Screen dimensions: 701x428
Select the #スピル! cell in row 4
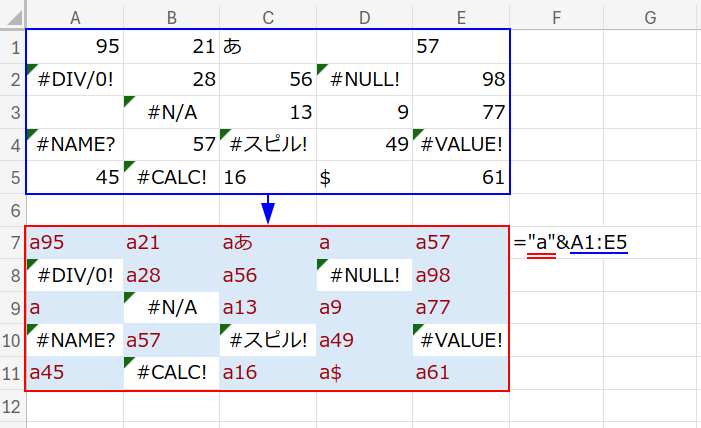[267, 144]
